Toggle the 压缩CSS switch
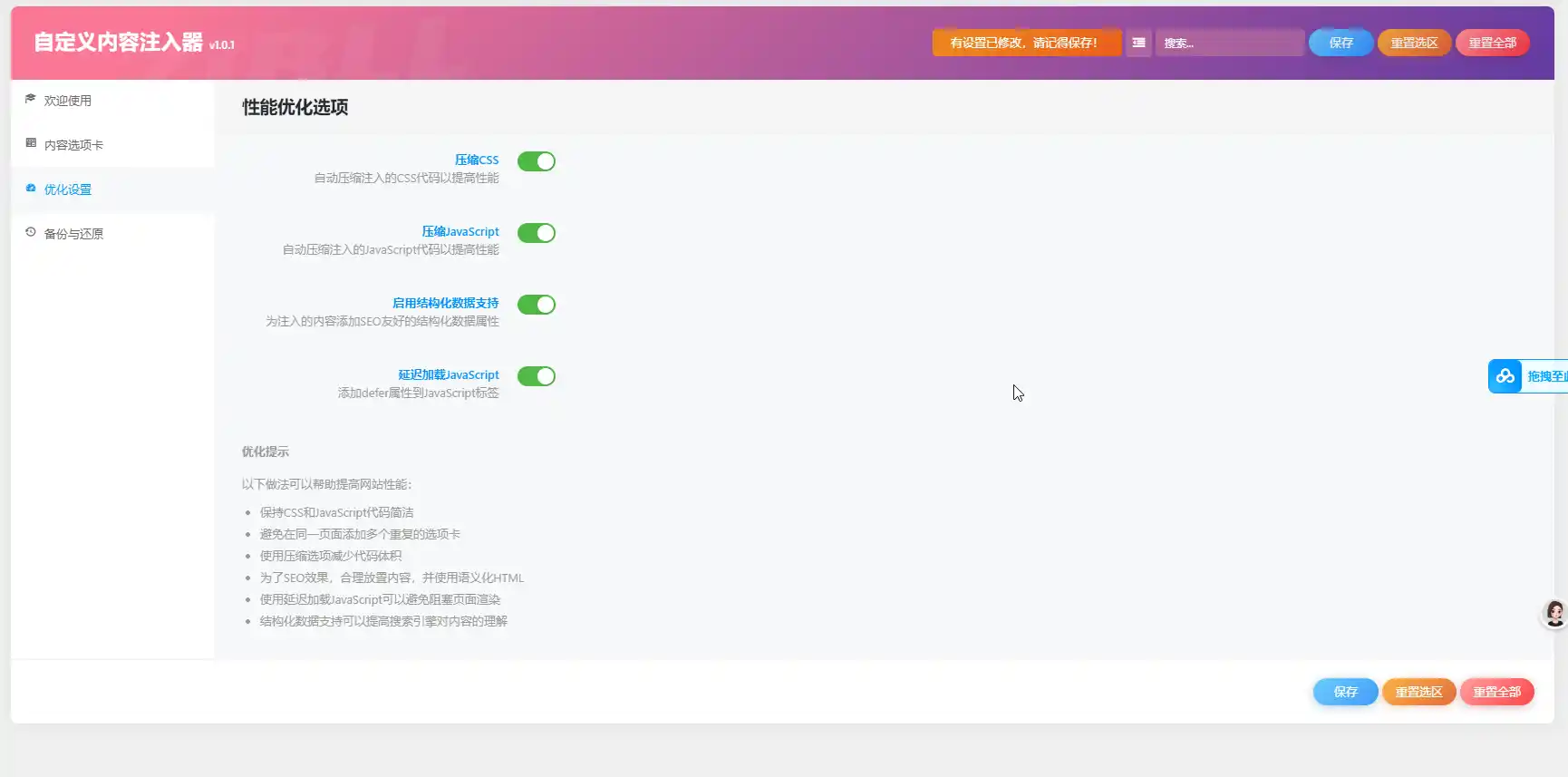1568x777 pixels. pos(536,161)
